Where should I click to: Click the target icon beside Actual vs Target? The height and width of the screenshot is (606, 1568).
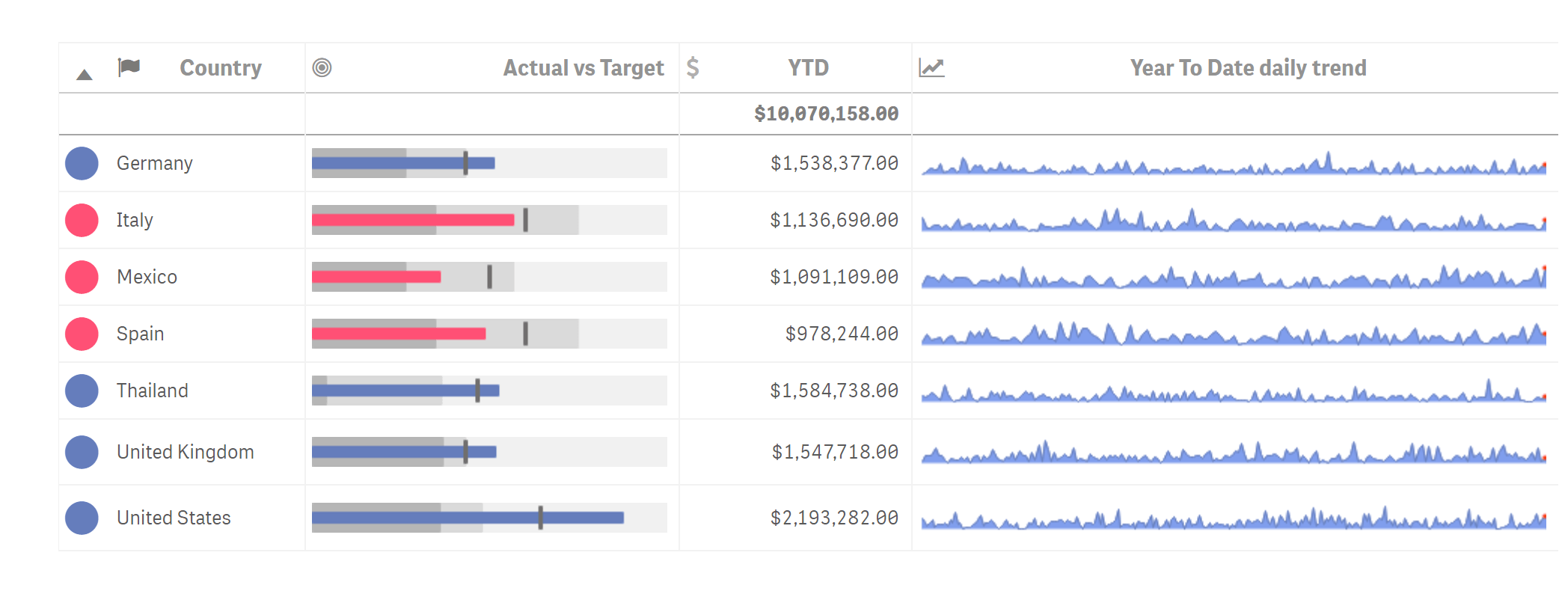tap(322, 67)
